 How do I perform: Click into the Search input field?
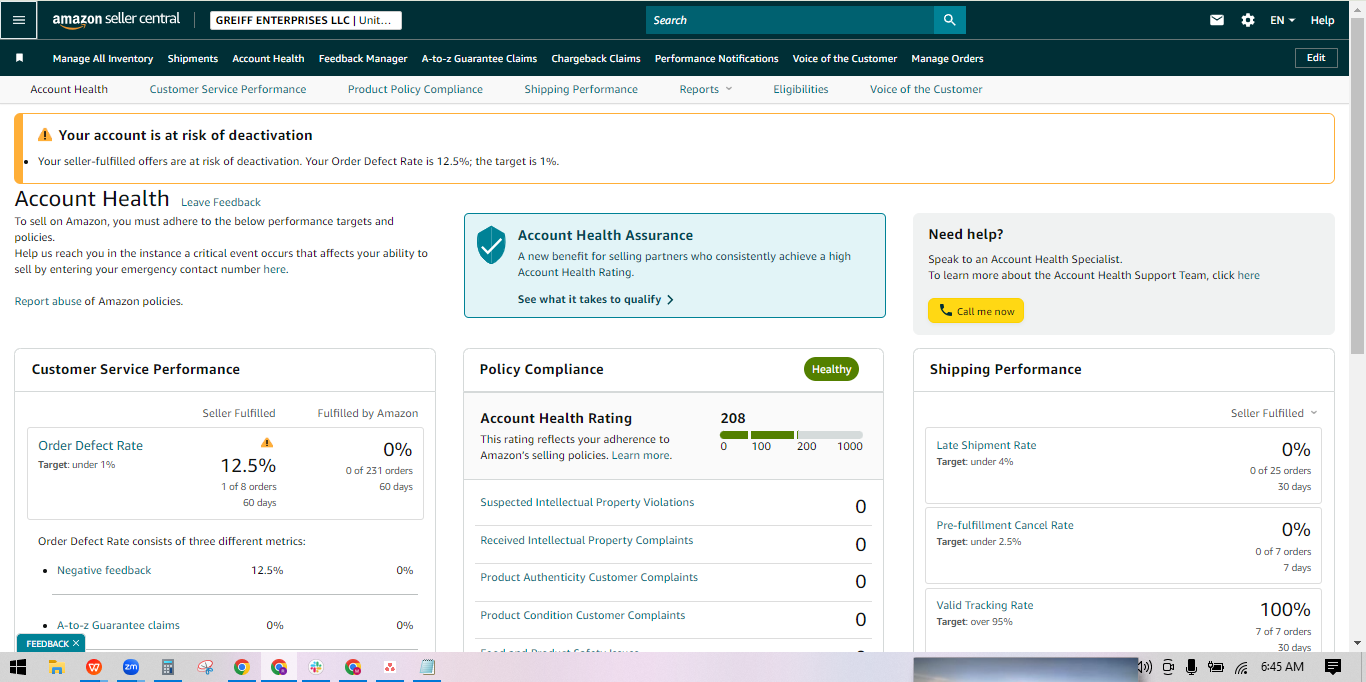tap(790, 20)
